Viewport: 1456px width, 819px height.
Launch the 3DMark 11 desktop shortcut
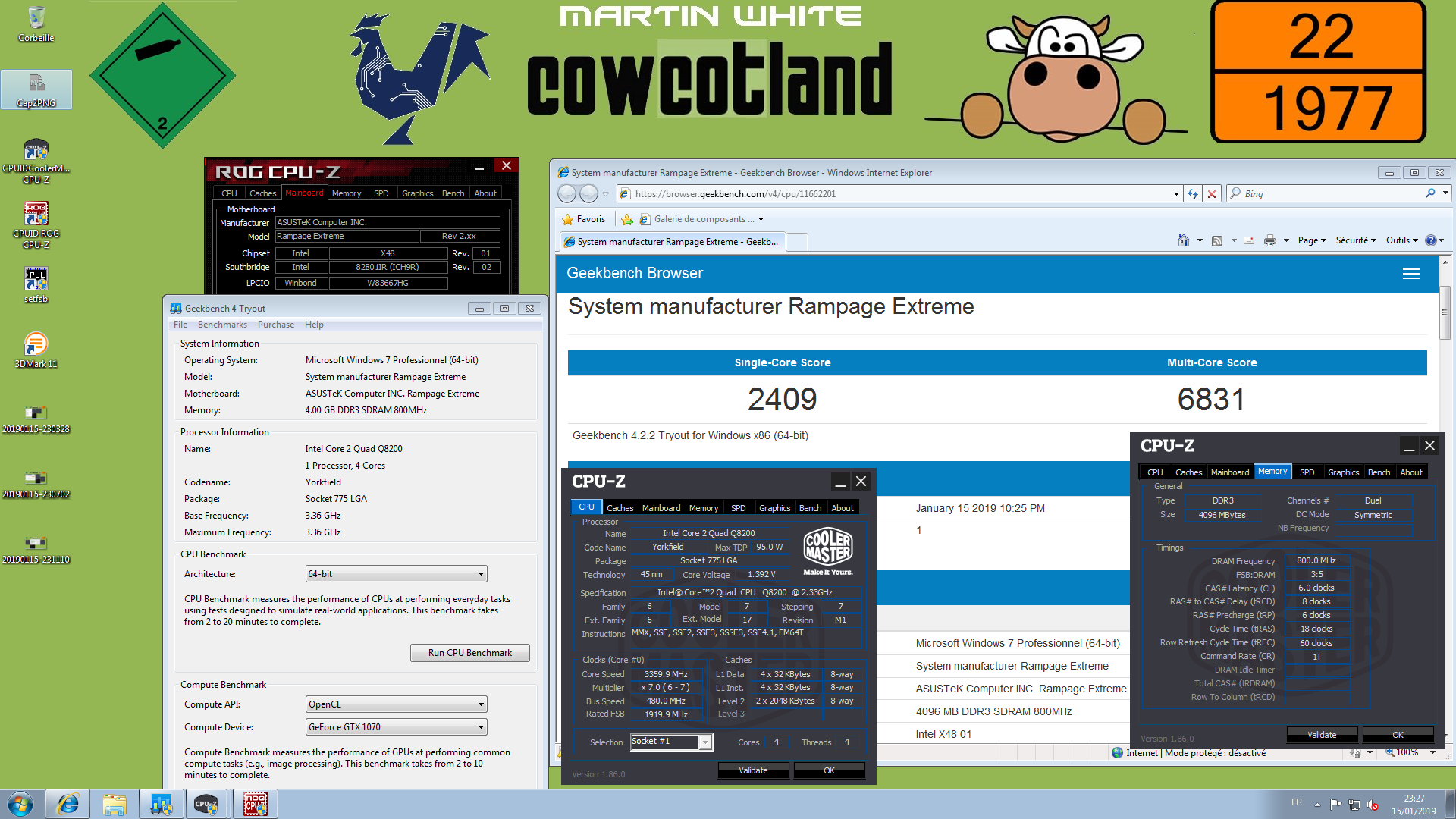(x=36, y=350)
